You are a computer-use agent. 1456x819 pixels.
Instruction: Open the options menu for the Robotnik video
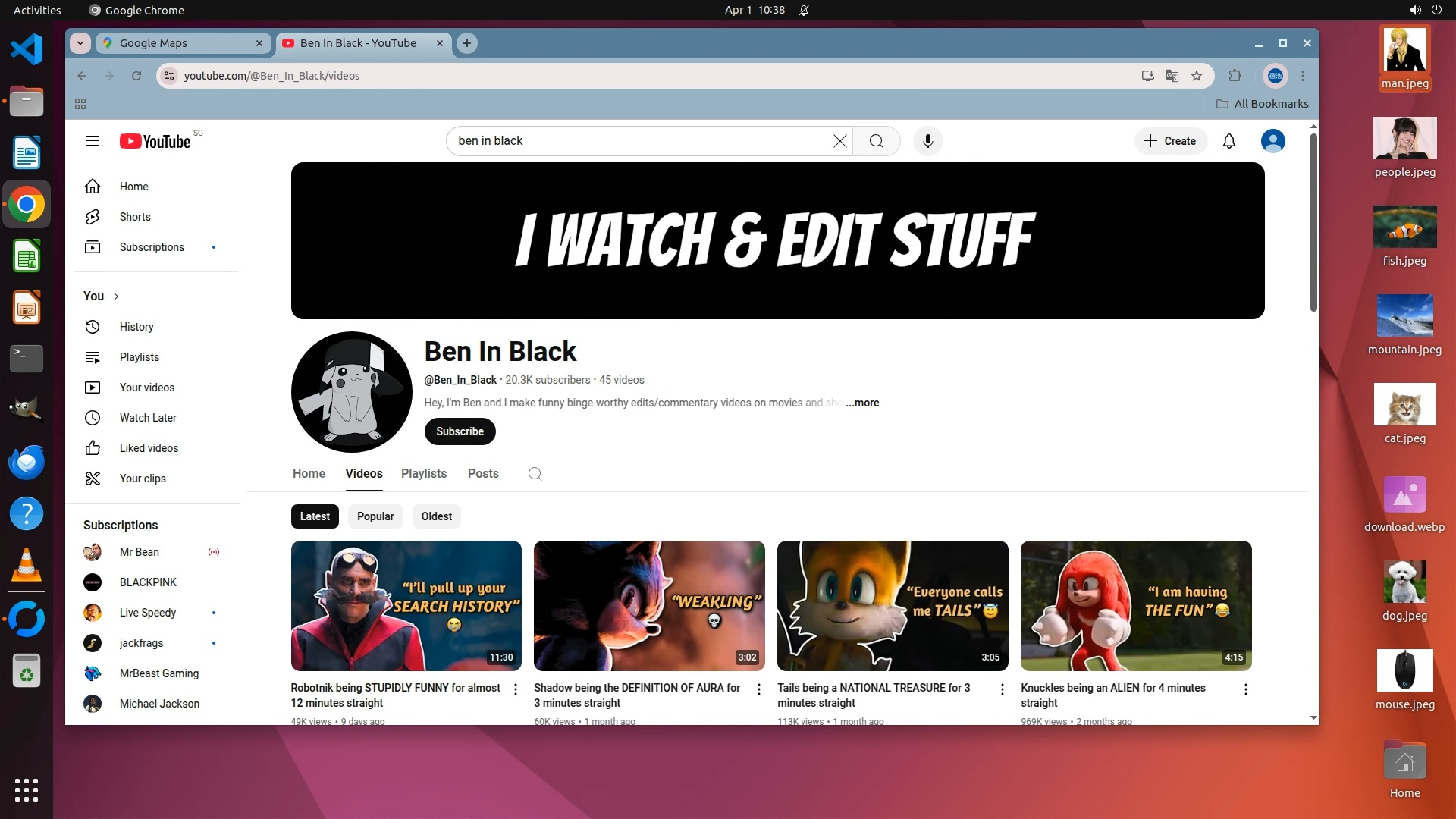516,689
